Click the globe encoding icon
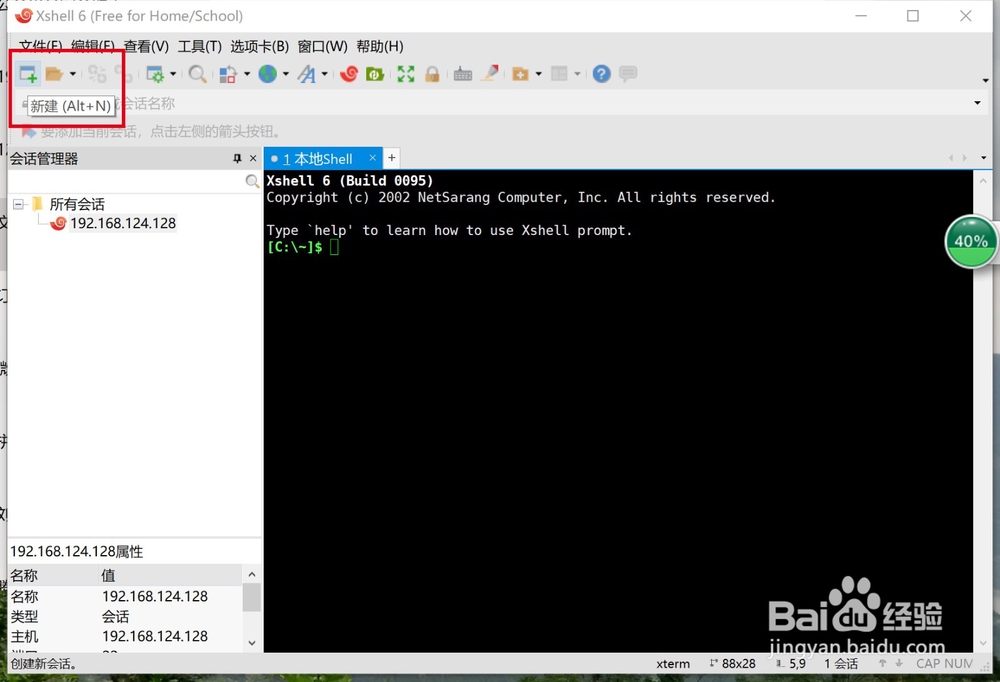Screen dimensions: 1000x682 click(267, 74)
